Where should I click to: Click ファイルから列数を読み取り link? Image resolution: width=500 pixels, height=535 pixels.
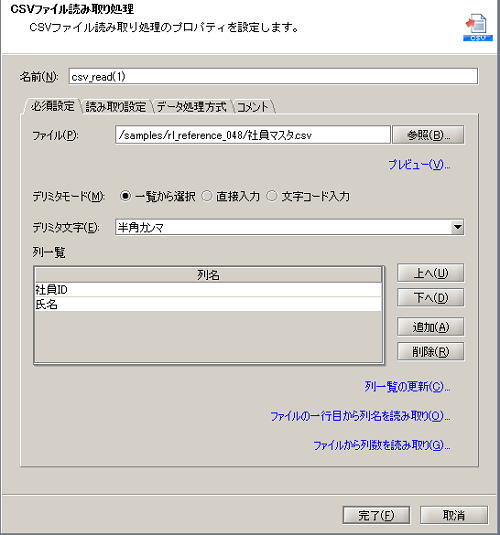(x=382, y=446)
